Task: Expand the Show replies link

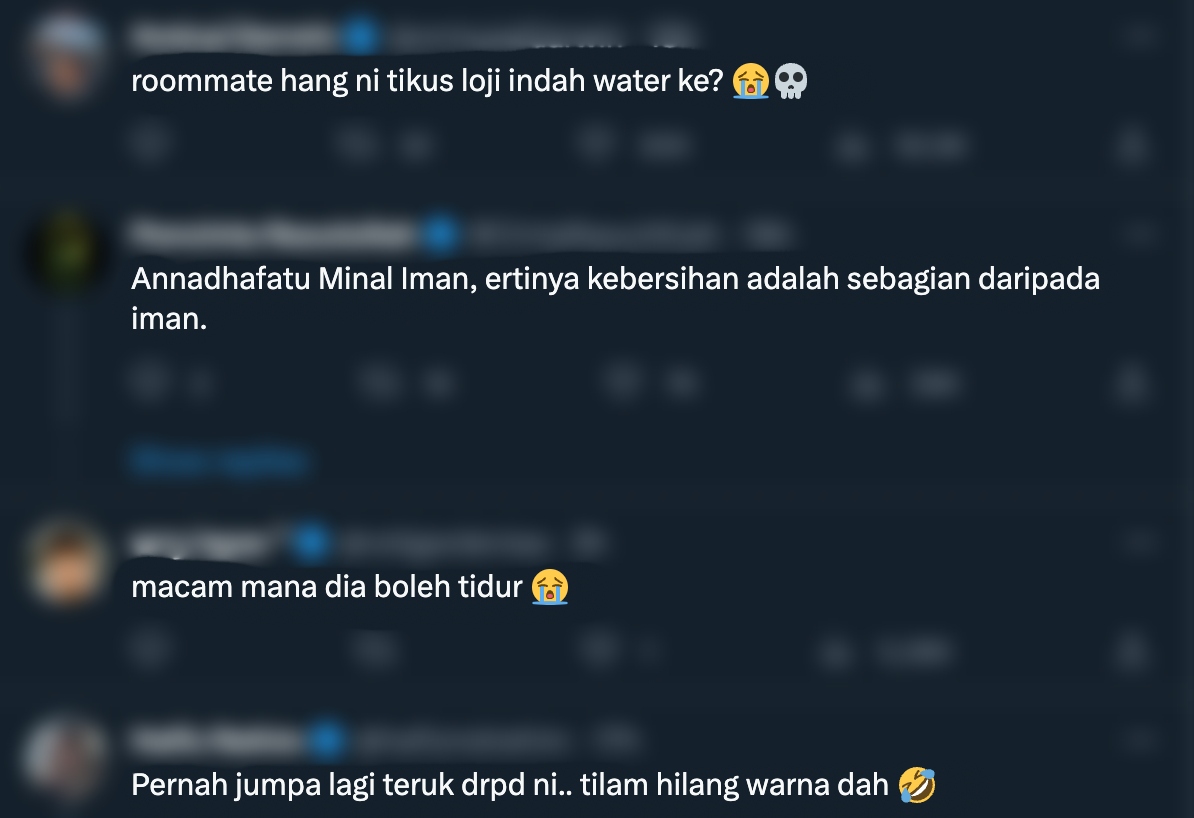Action: click(x=219, y=461)
